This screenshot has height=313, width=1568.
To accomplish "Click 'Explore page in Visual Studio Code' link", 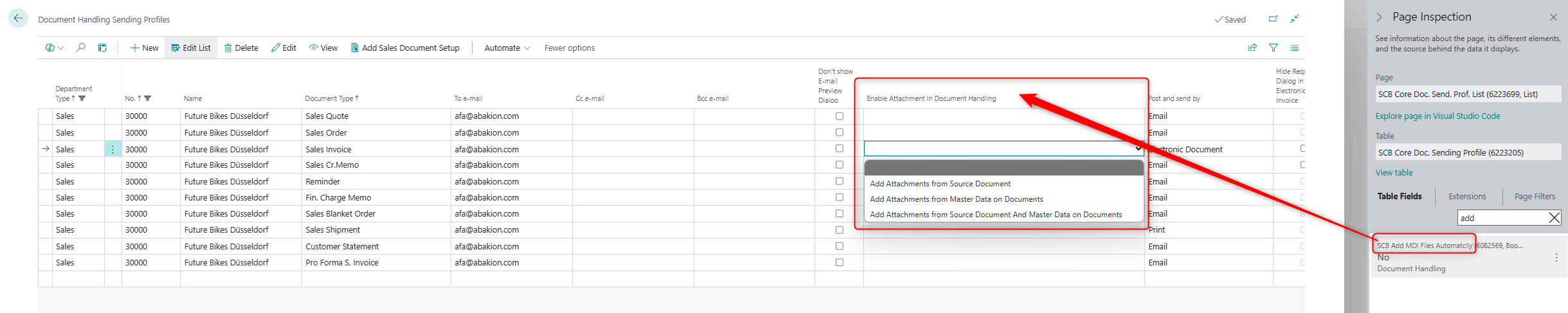I will 1437,116.
